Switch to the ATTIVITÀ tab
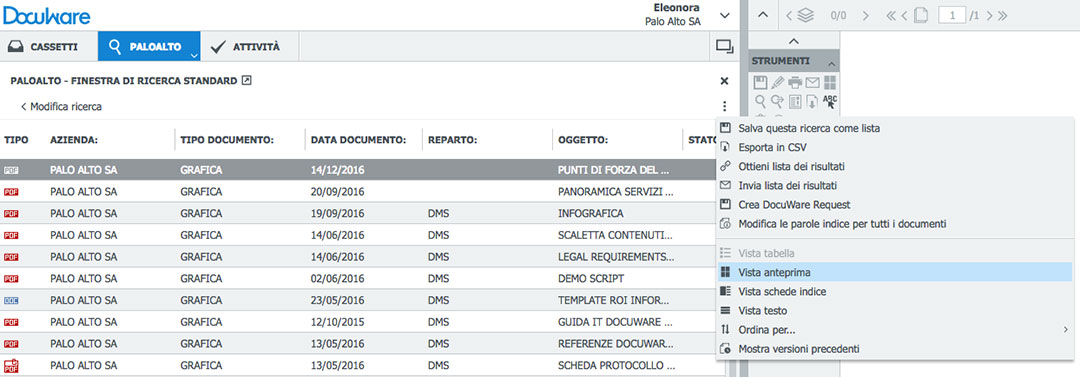The width and height of the screenshot is (1080, 377). tap(246, 47)
